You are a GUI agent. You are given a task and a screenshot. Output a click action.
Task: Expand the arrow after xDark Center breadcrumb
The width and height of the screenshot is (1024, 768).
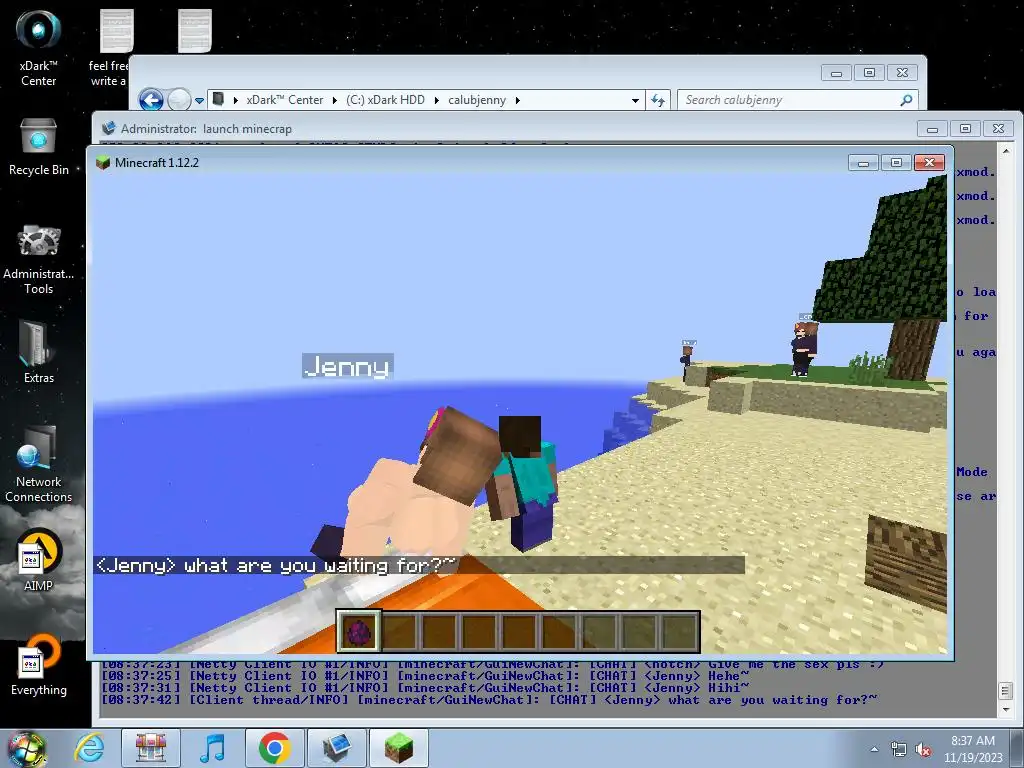[x=334, y=100]
